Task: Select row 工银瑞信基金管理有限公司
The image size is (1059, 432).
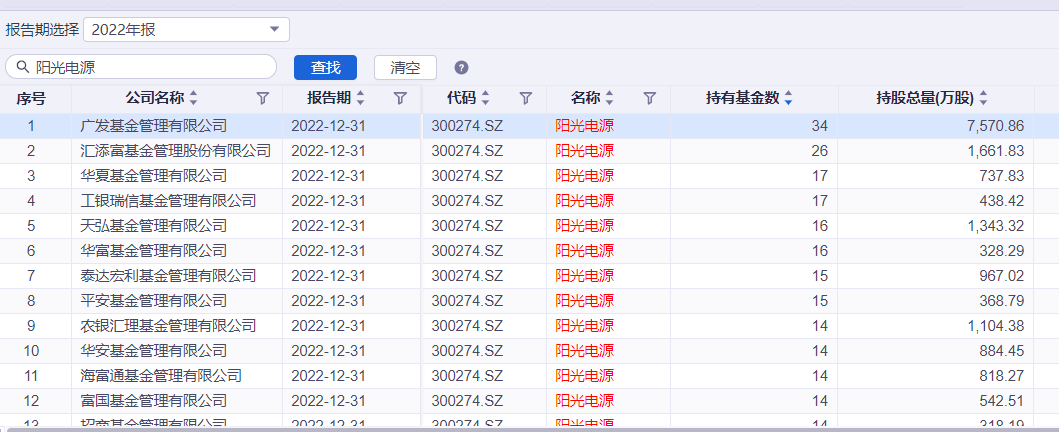Action: (530, 200)
